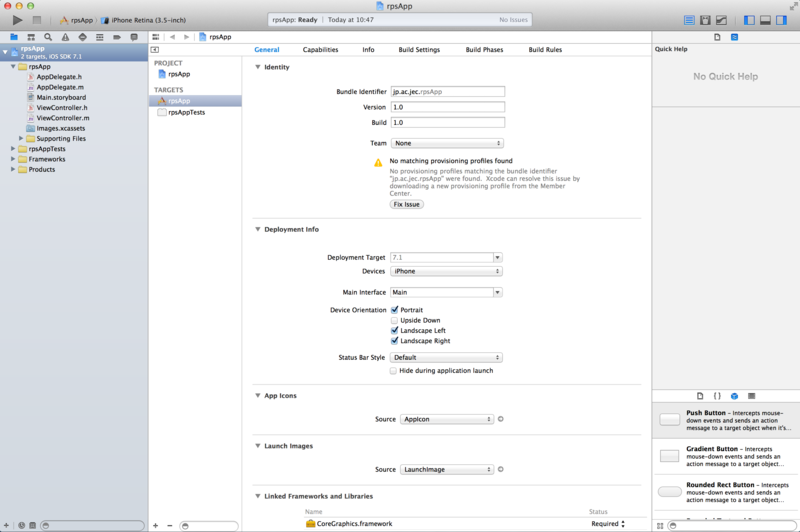800x532 pixels.
Task: Select the General tab
Action: [267, 49]
